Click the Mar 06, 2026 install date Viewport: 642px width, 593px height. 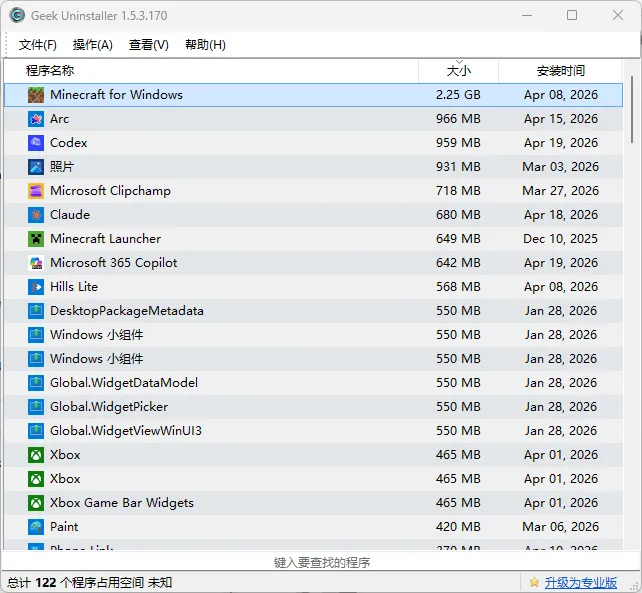click(561, 527)
